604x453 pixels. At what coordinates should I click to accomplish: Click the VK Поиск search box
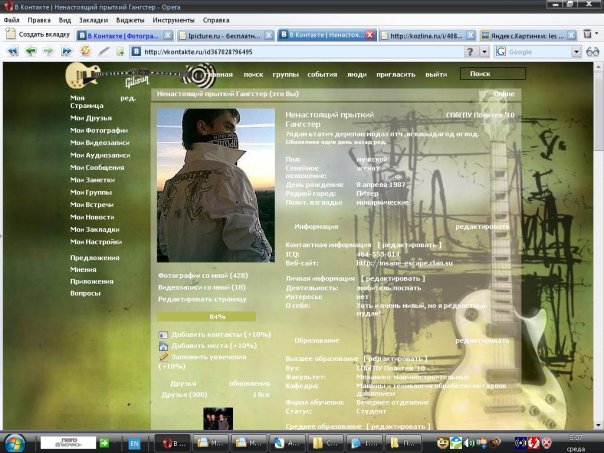coord(493,74)
